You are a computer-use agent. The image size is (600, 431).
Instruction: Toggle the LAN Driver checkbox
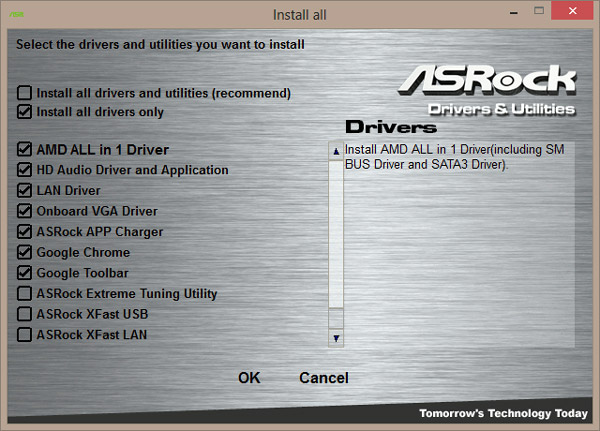(24, 190)
